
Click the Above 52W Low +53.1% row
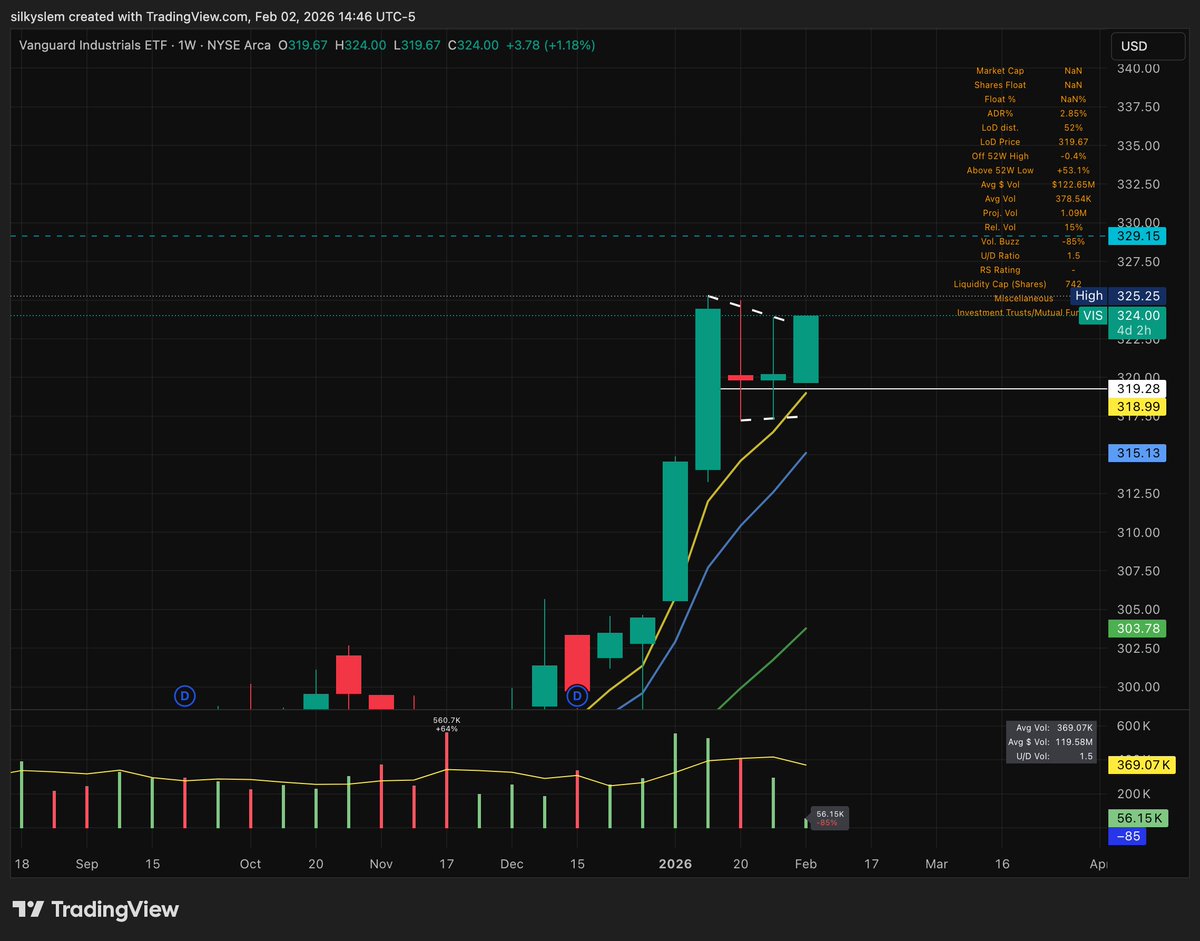[x=1030, y=170]
